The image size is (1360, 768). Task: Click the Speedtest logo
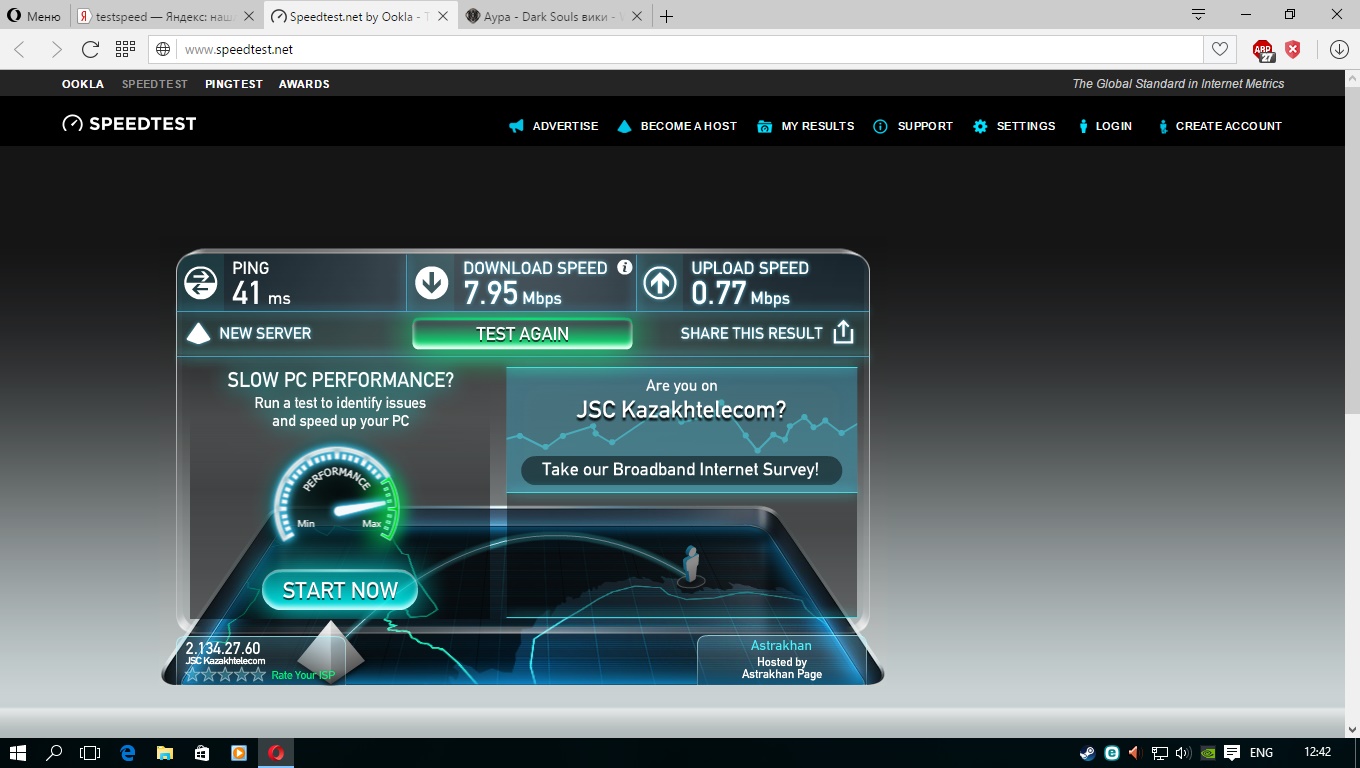(129, 124)
